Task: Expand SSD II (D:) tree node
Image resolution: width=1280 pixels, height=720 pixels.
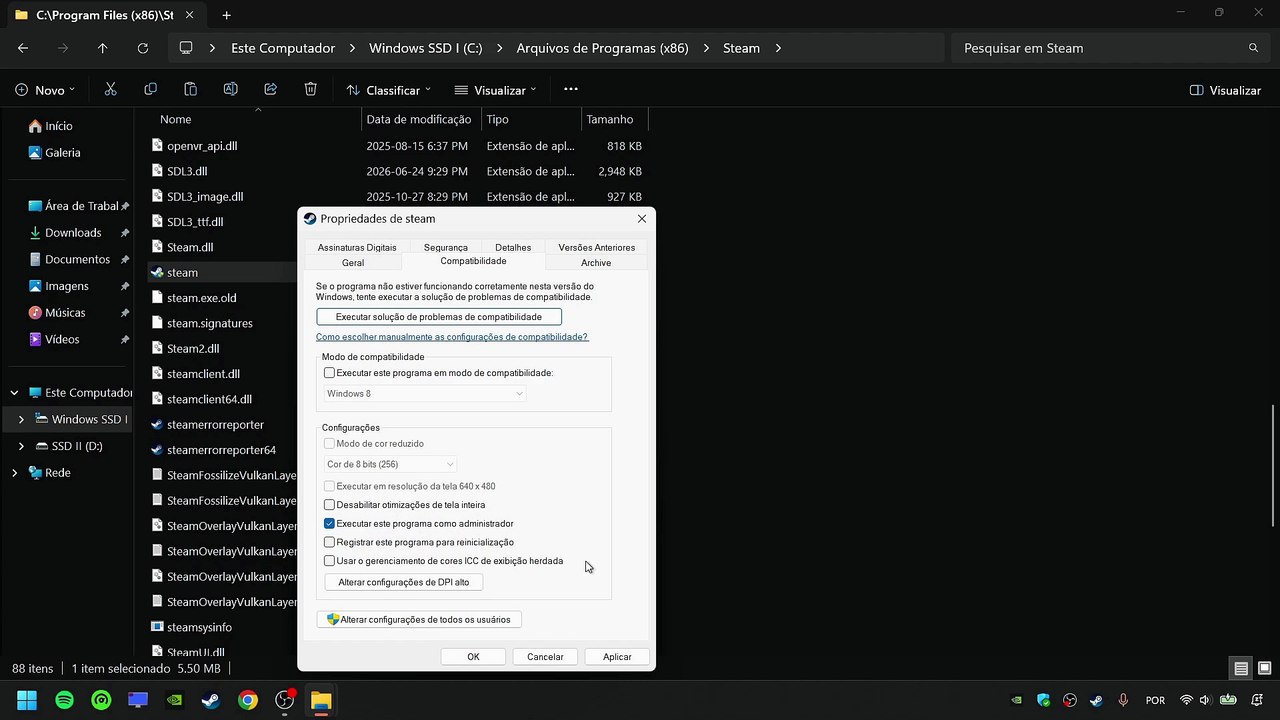Action: click(21, 446)
